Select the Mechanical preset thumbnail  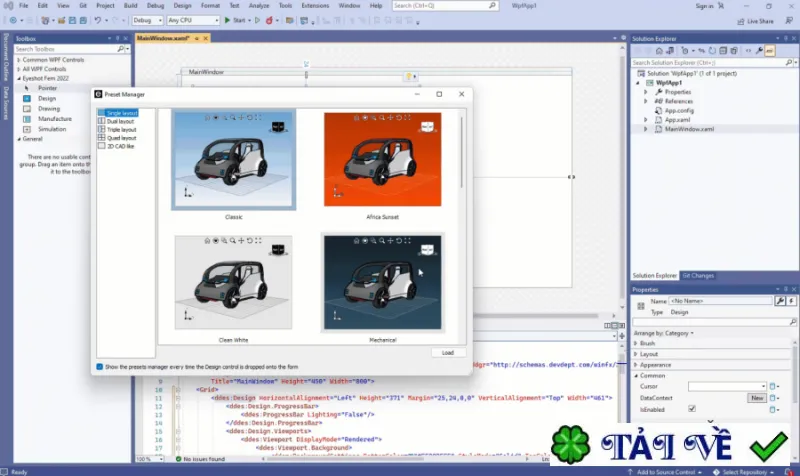[x=383, y=282]
